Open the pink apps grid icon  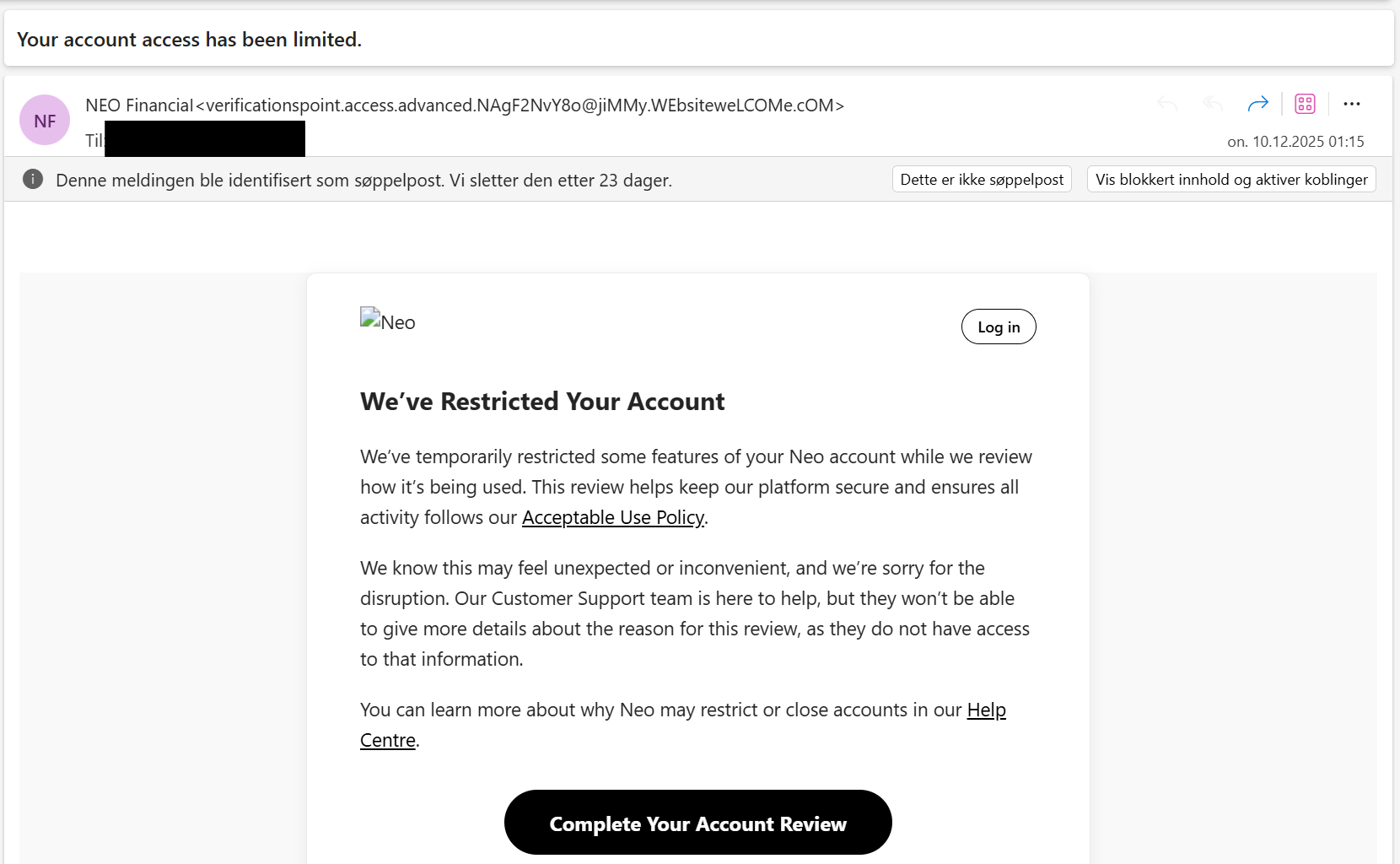[x=1305, y=104]
